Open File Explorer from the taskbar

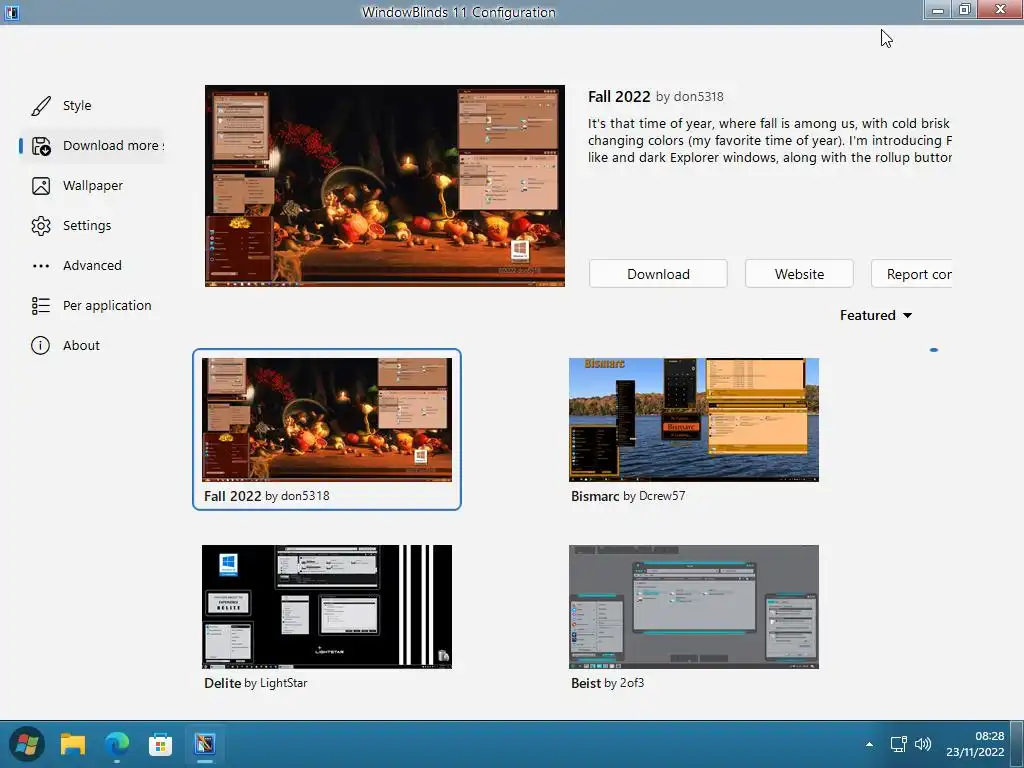click(x=72, y=744)
